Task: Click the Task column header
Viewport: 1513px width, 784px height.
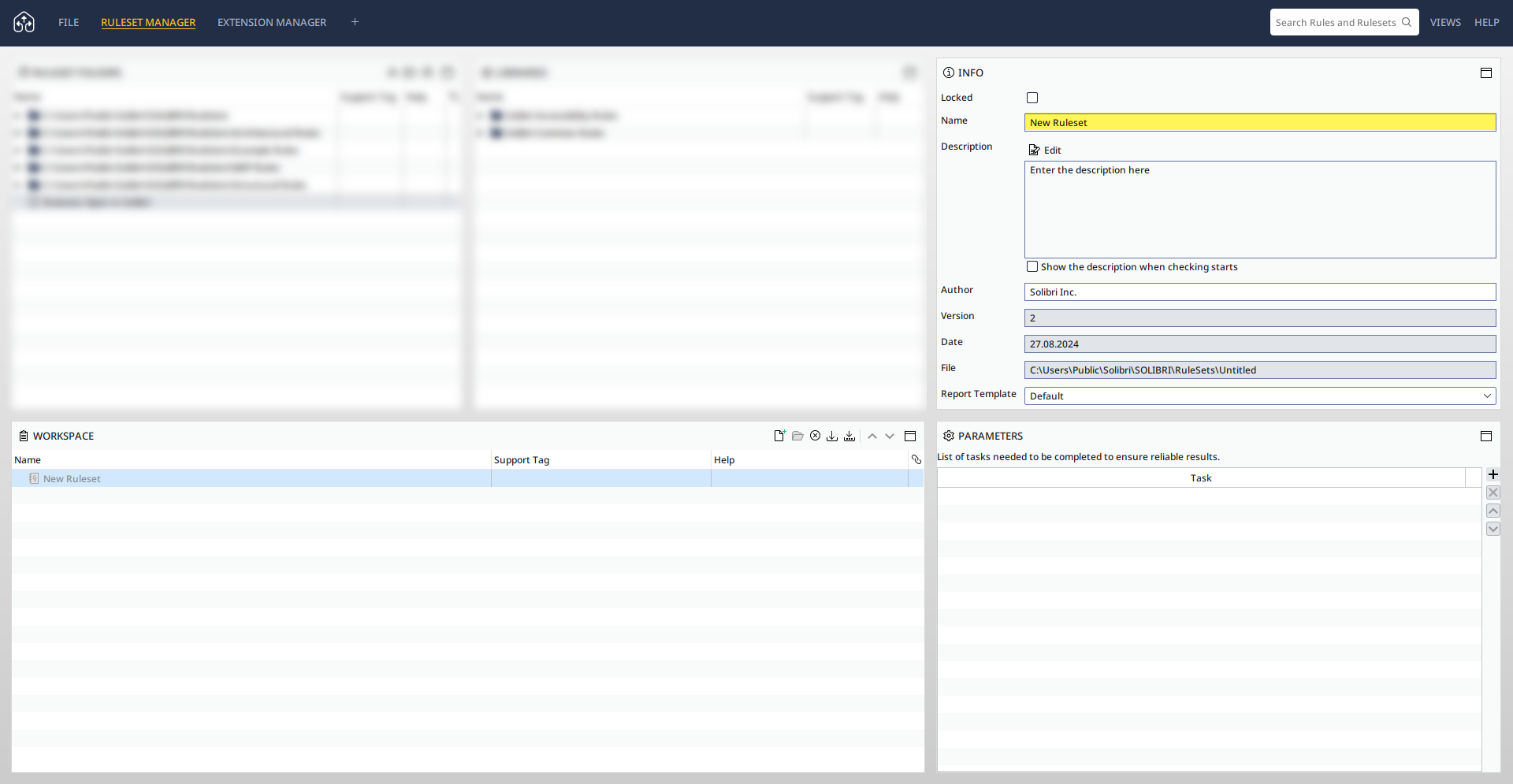Action: point(1201,477)
